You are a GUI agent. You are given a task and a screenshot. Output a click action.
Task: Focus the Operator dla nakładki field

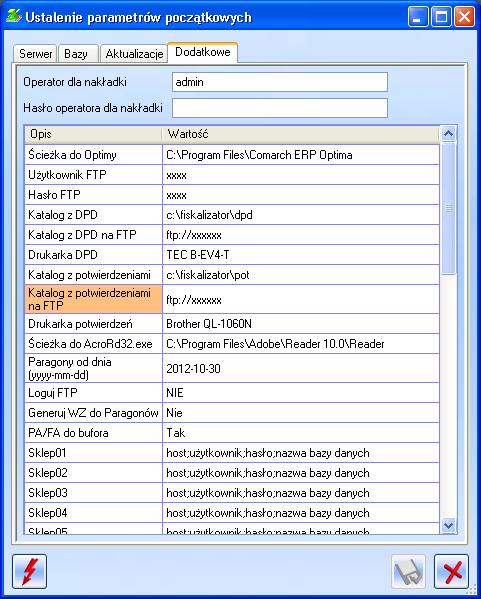point(280,82)
